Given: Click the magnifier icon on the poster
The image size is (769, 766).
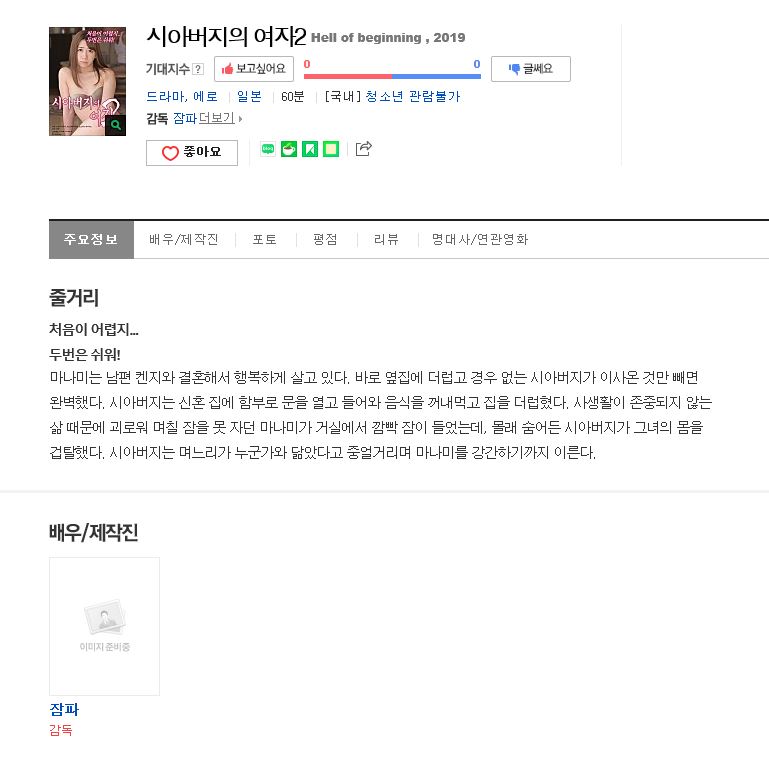Looking at the screenshot, I should (x=116, y=125).
